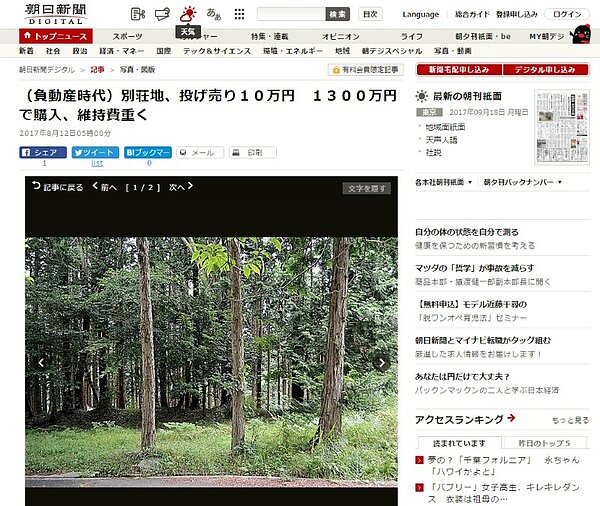600x506 pixels.
Task: Click デジタル申し込み red button
Action: 545,69
